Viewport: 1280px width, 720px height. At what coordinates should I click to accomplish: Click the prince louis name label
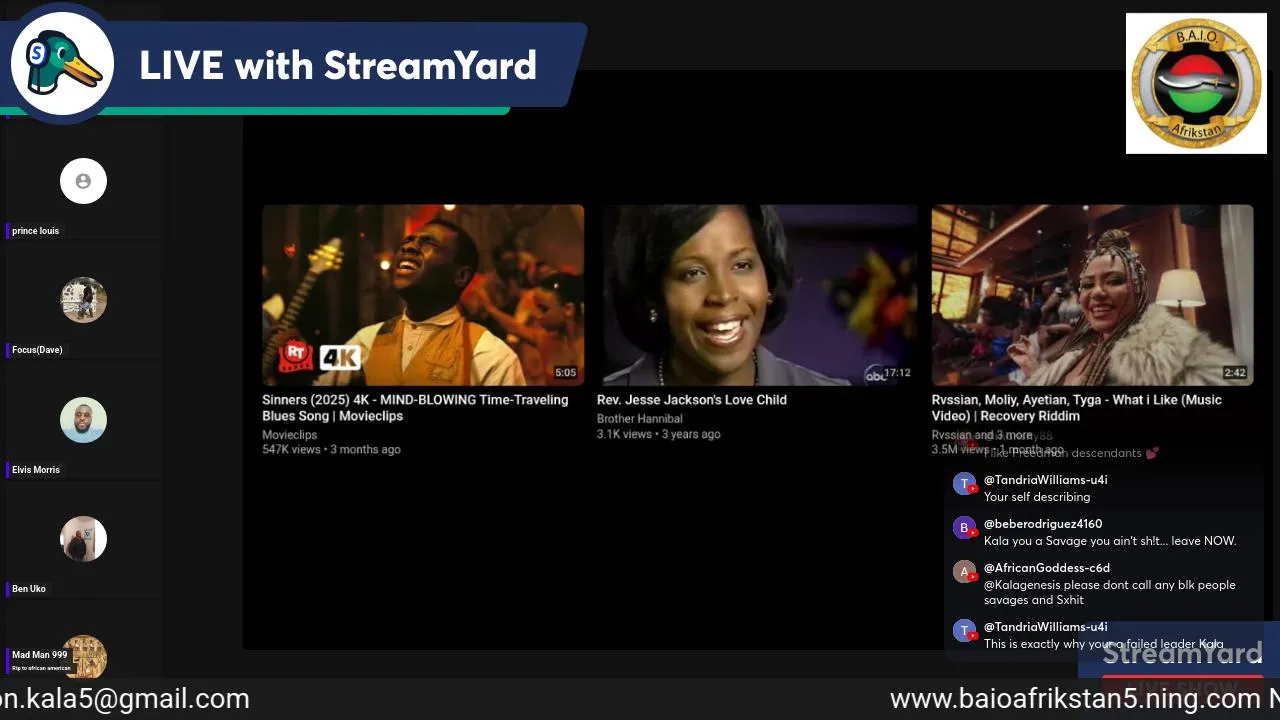click(x=35, y=231)
